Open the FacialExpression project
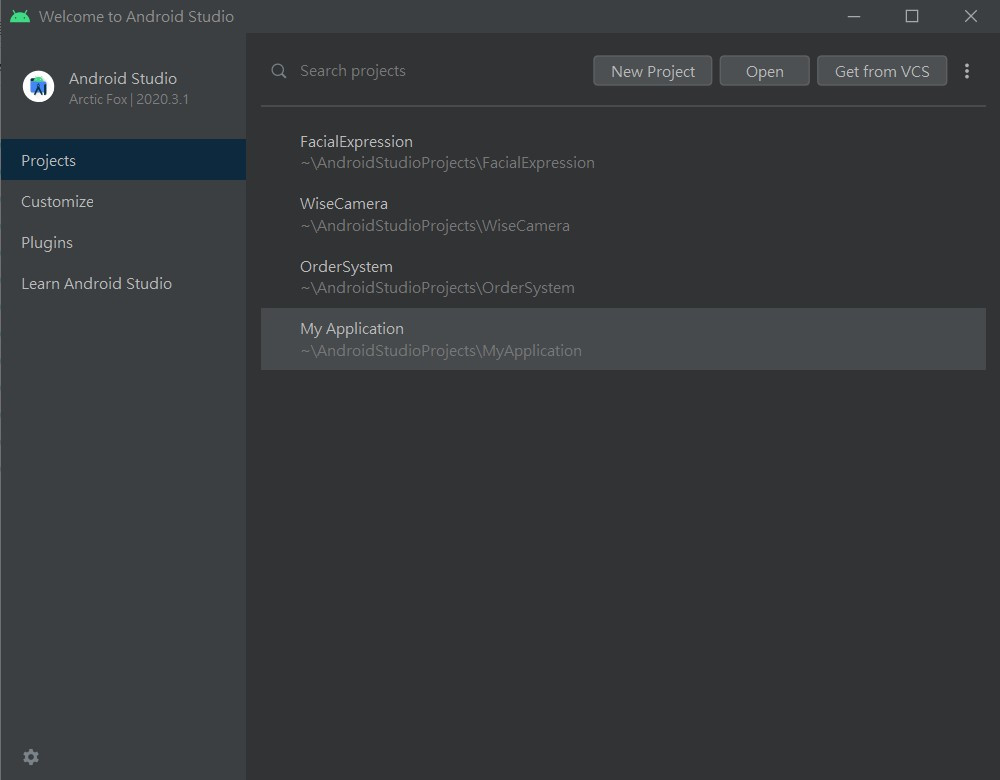The image size is (1000, 780). tap(623, 152)
